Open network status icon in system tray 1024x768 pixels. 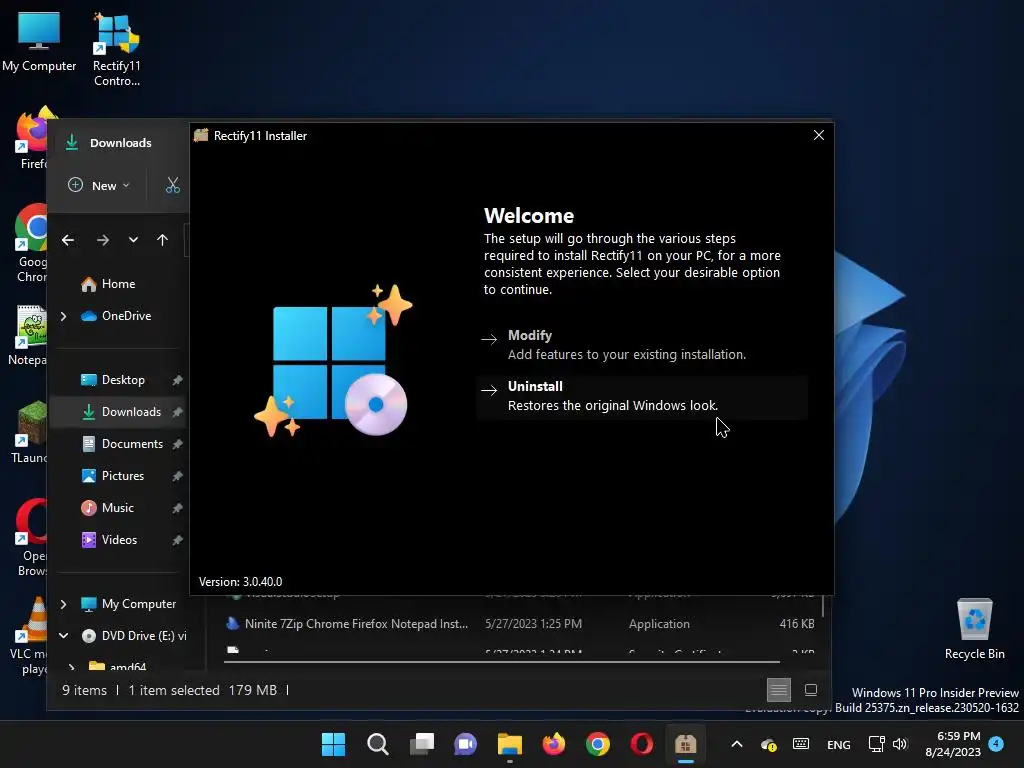coord(876,744)
